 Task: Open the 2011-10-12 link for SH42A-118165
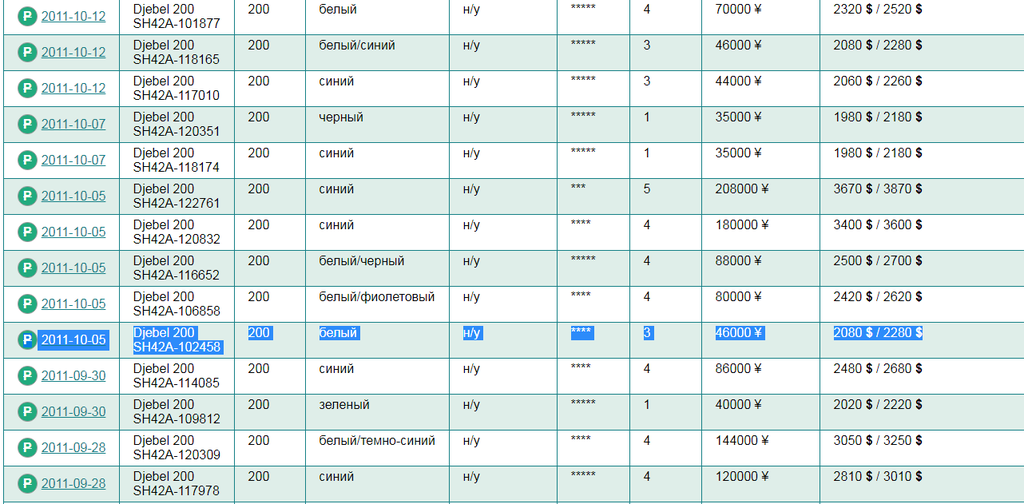(73, 53)
